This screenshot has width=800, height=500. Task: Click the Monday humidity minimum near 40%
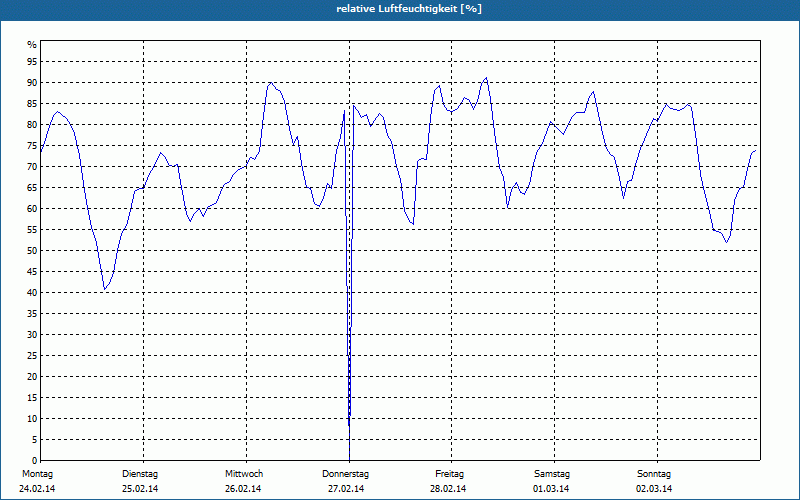[105, 289]
